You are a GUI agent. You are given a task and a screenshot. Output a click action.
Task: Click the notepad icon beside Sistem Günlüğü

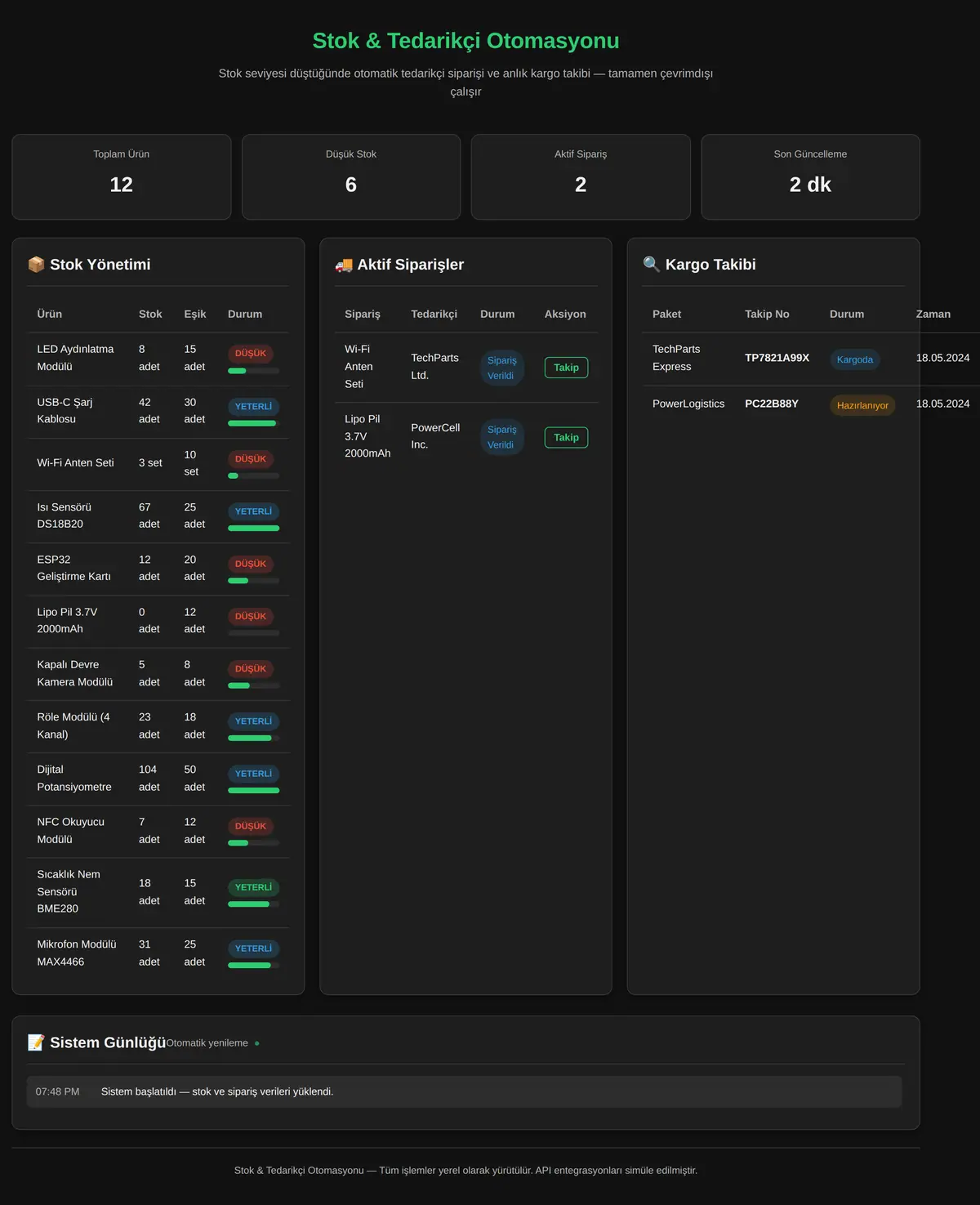tap(36, 1042)
